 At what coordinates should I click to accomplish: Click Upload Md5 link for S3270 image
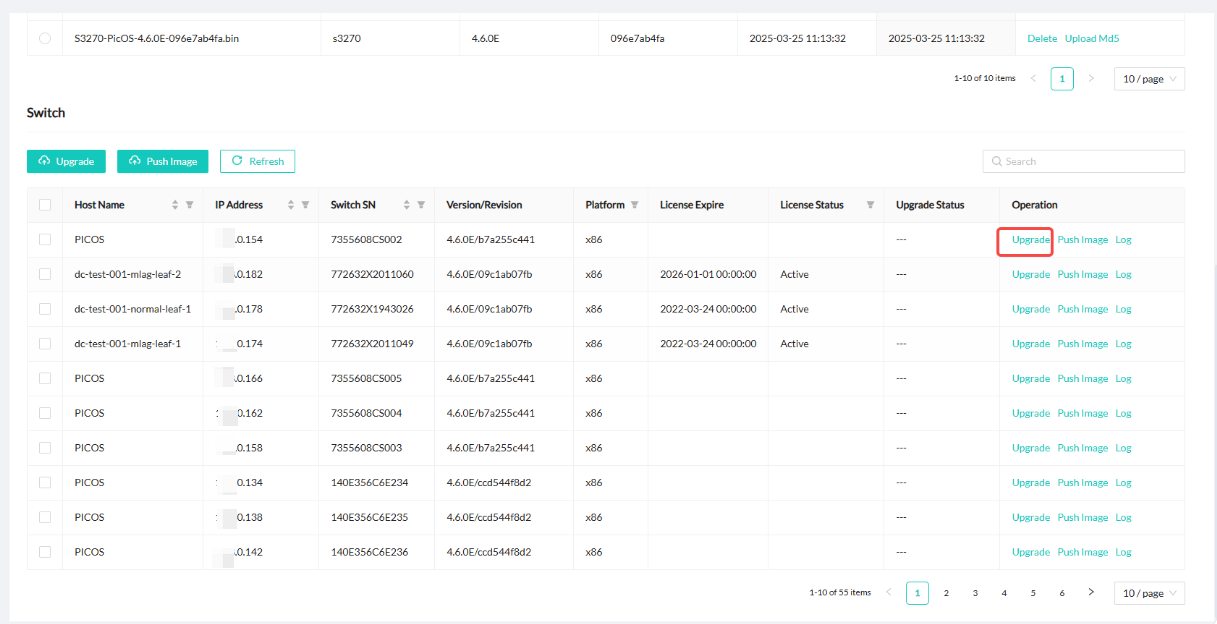pos(1092,39)
